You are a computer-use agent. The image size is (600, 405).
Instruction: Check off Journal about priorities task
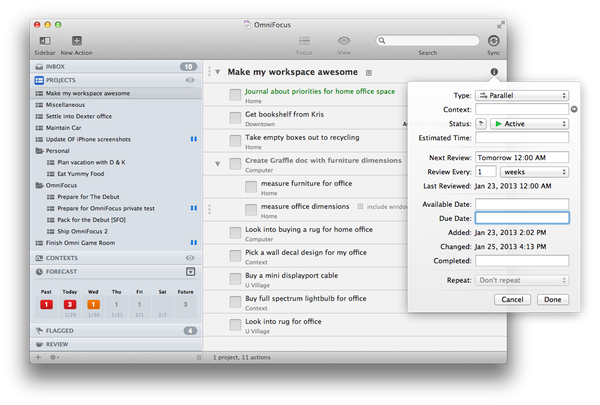click(235, 95)
